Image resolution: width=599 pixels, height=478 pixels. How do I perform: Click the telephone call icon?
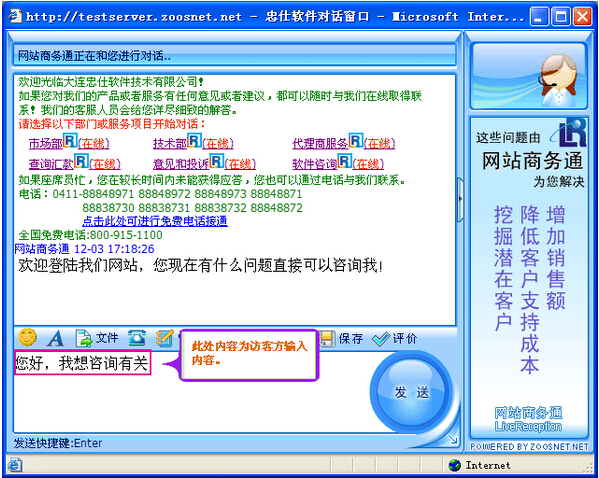pos(137,338)
